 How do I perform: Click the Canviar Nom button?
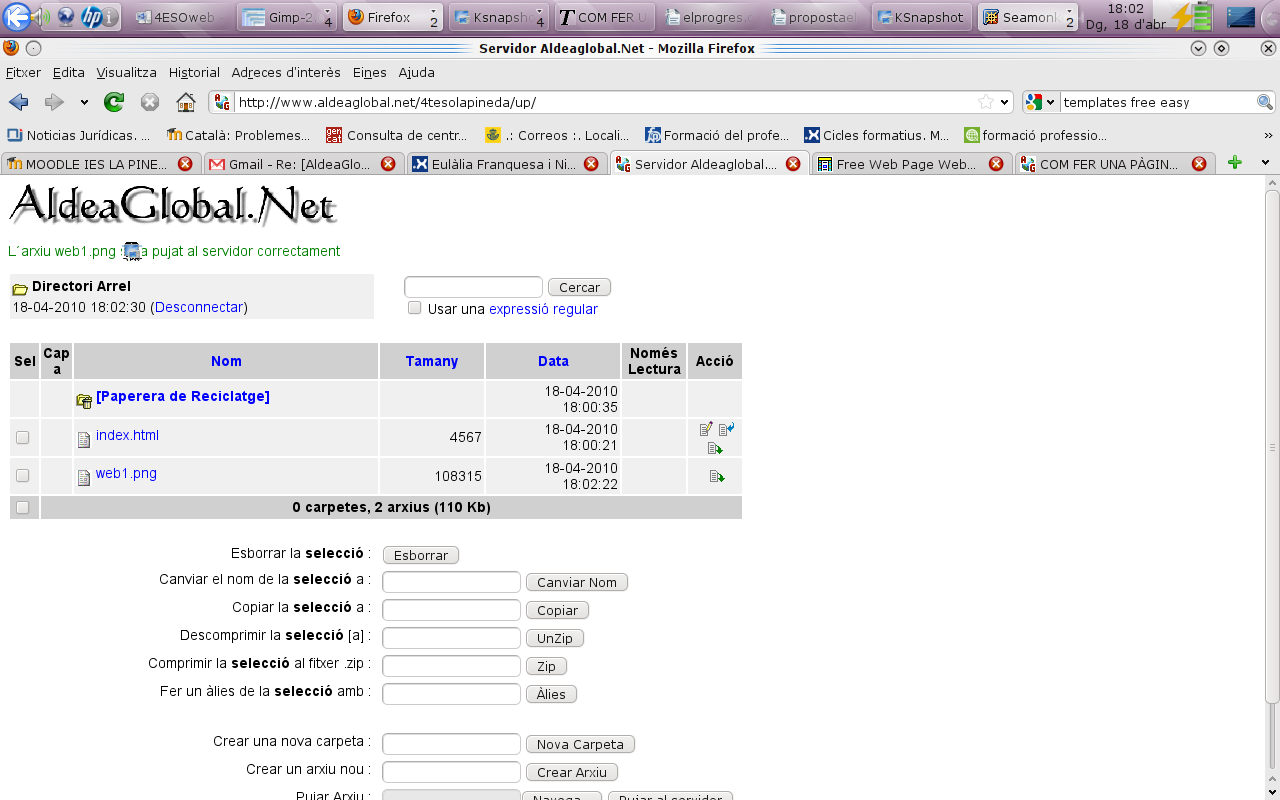[x=577, y=582]
